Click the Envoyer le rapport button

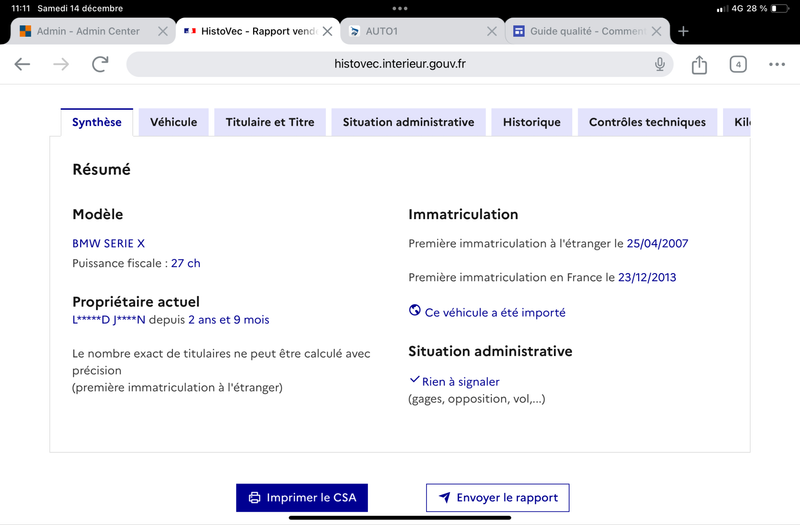(497, 498)
